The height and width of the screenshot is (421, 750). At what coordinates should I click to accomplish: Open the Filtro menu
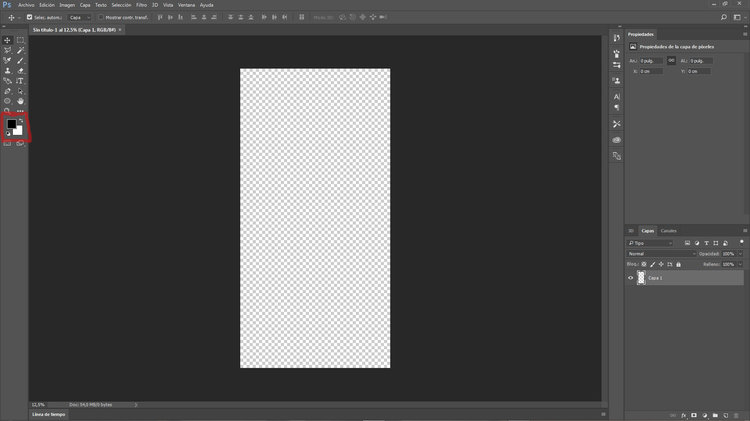click(142, 5)
